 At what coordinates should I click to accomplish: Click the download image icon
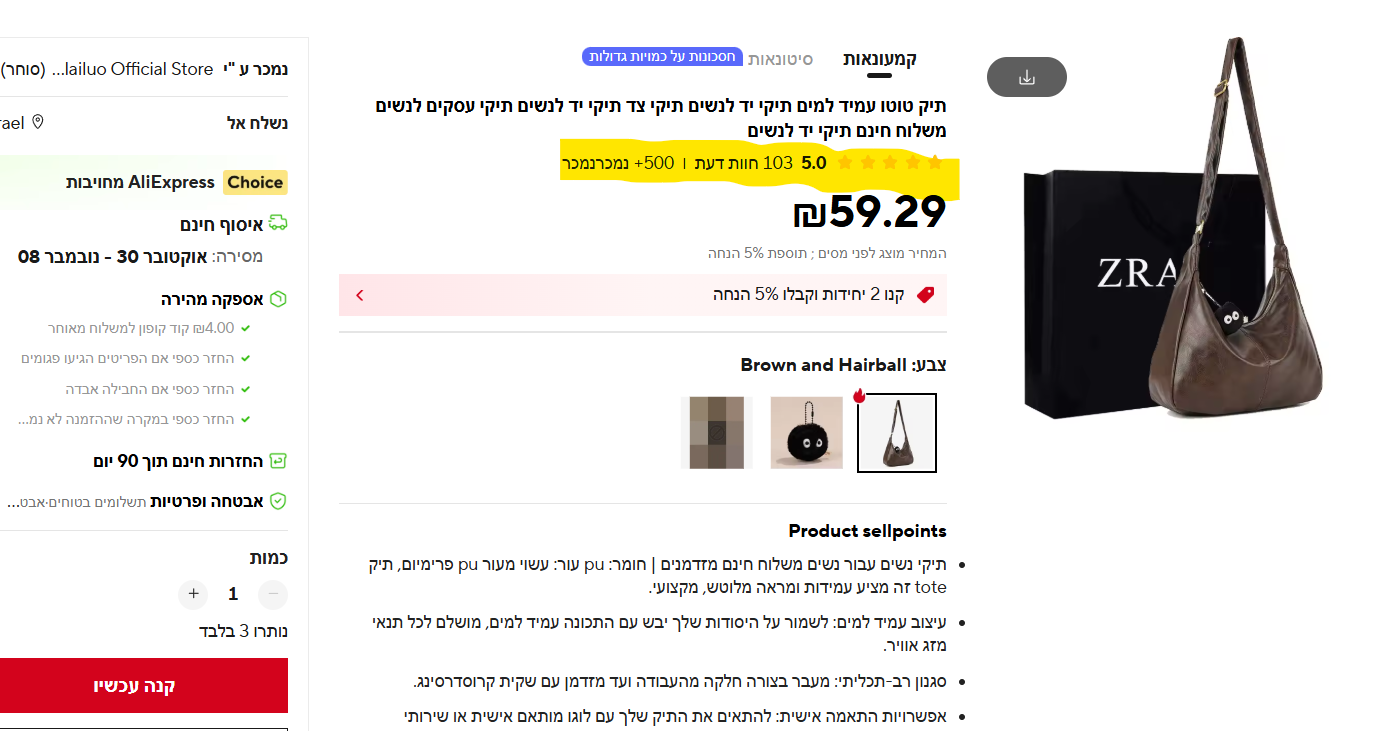pyautogui.click(x=1027, y=77)
